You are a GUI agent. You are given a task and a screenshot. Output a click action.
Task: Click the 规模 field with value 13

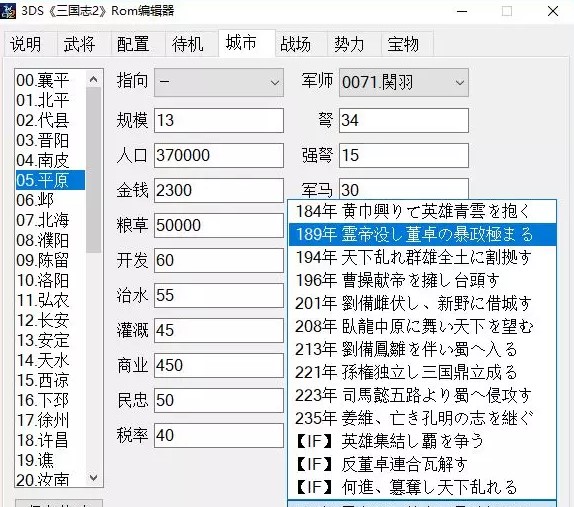pyautogui.click(x=219, y=120)
